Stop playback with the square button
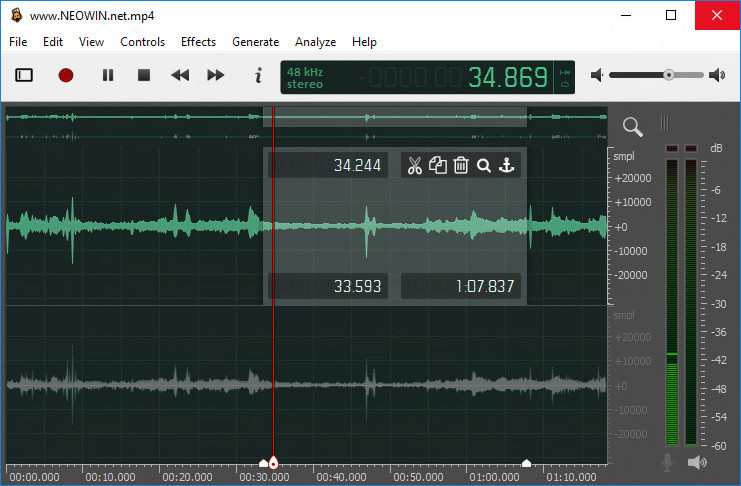The image size is (741, 486). (144, 75)
